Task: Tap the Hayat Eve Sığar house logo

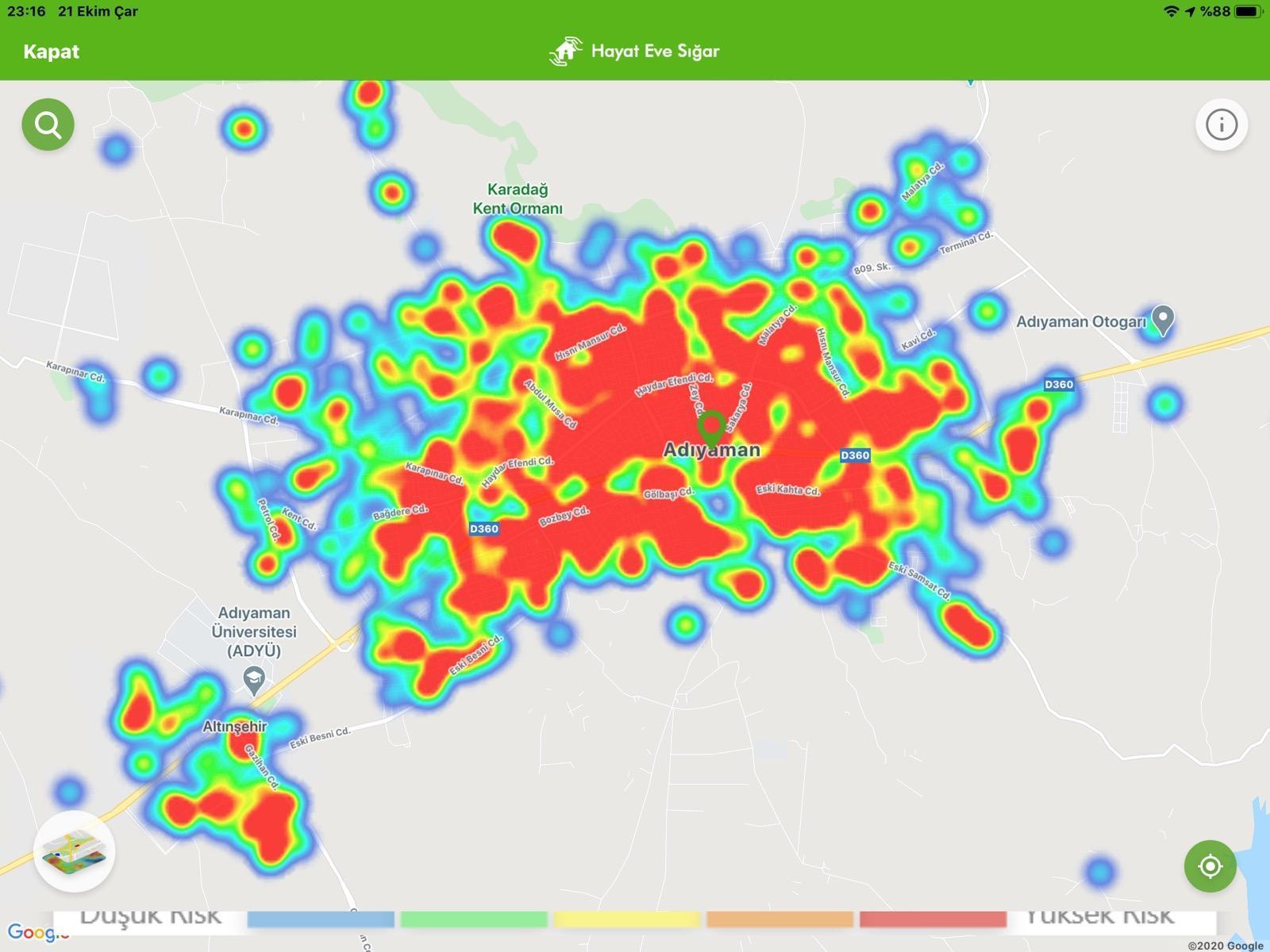Action: (565, 51)
